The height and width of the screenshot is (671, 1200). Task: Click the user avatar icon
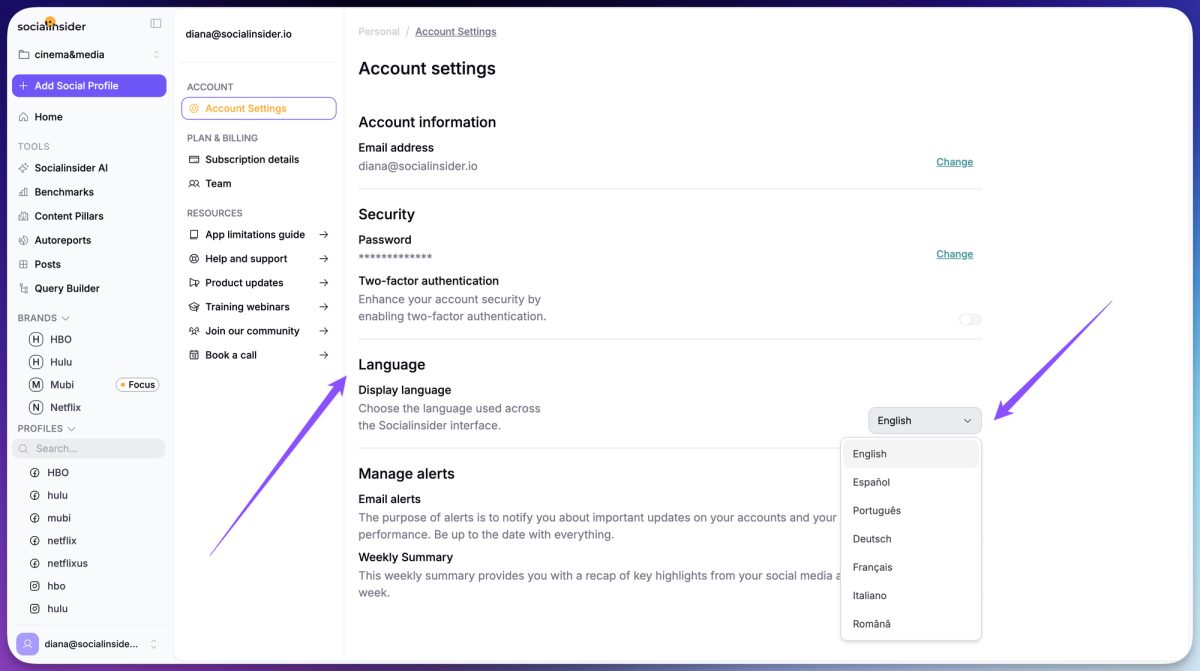[x=28, y=644]
